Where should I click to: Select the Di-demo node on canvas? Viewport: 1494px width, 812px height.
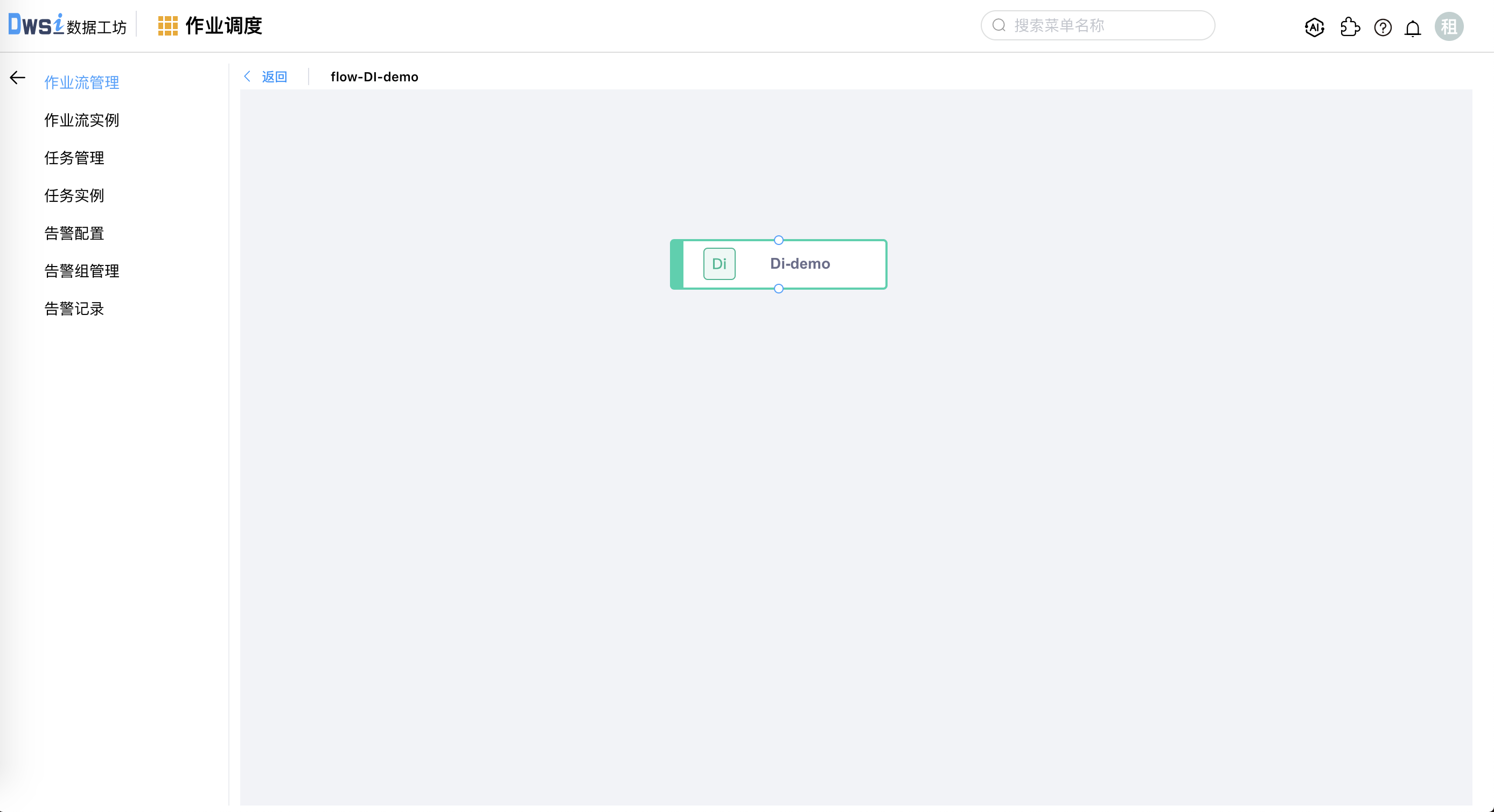click(x=800, y=264)
